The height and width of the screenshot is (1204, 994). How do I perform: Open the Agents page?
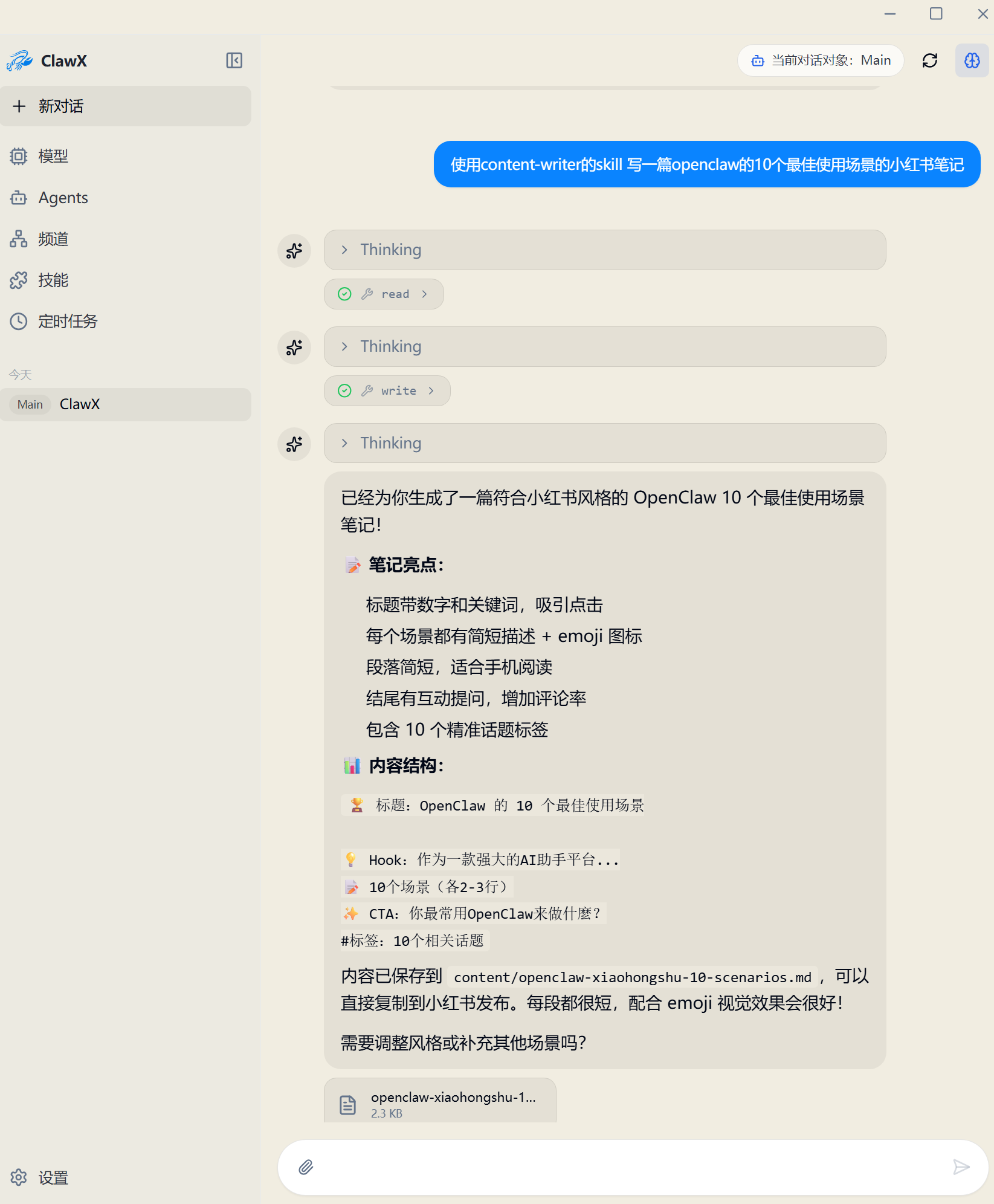pyautogui.click(x=126, y=198)
